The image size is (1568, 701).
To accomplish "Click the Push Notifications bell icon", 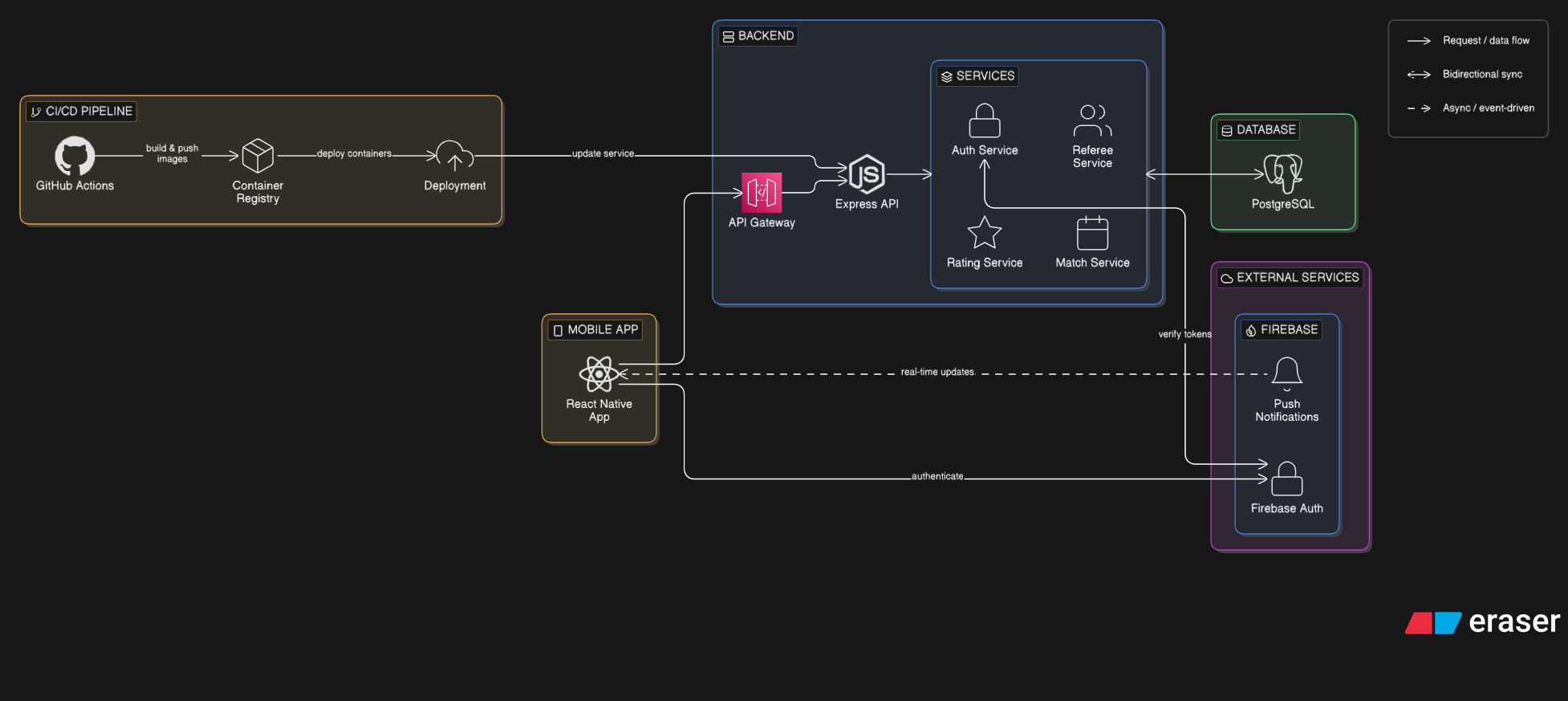I will coord(1287,374).
